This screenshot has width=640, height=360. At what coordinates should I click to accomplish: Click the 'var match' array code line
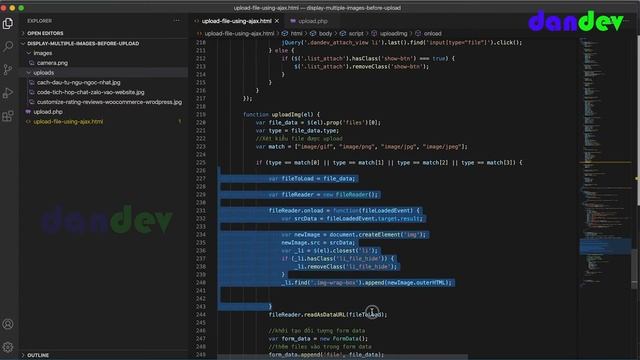coord(362,147)
